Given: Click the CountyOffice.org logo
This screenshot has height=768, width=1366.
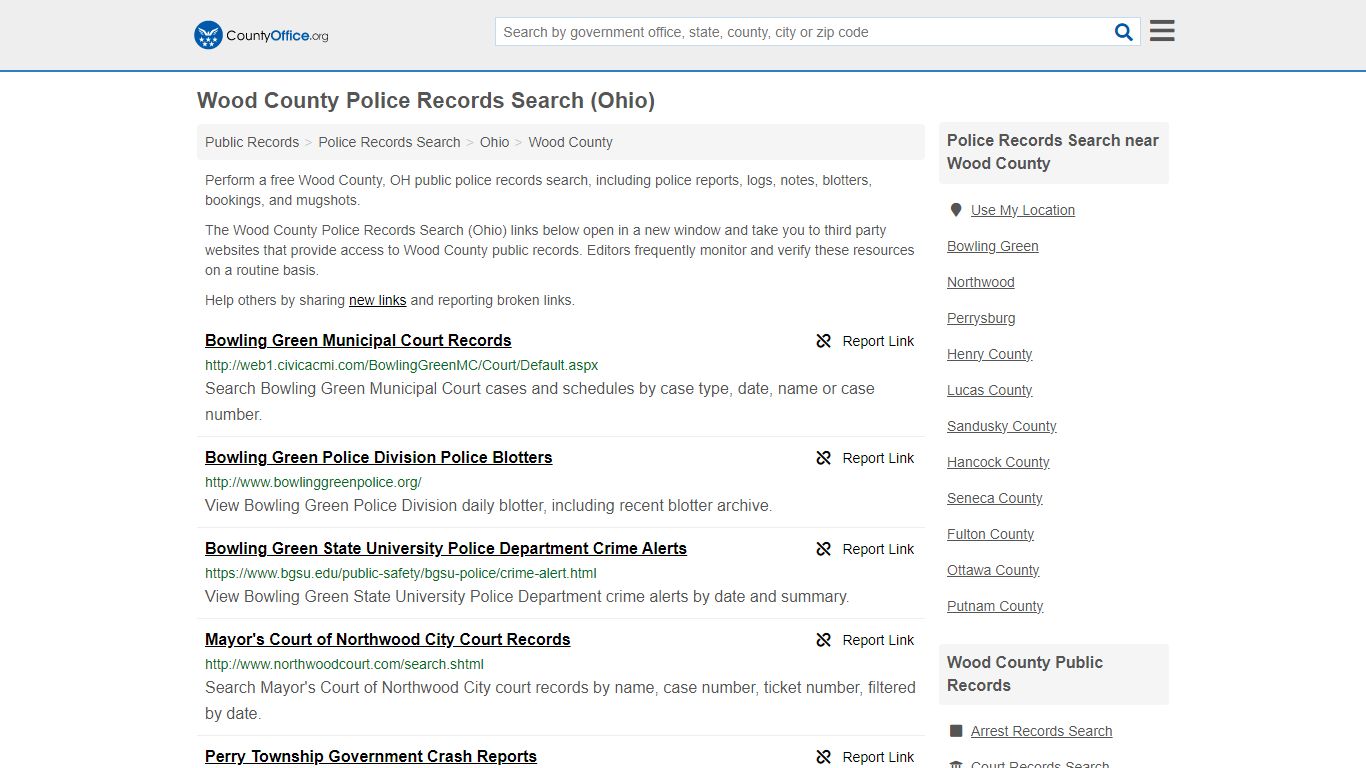Looking at the screenshot, I should (259, 34).
